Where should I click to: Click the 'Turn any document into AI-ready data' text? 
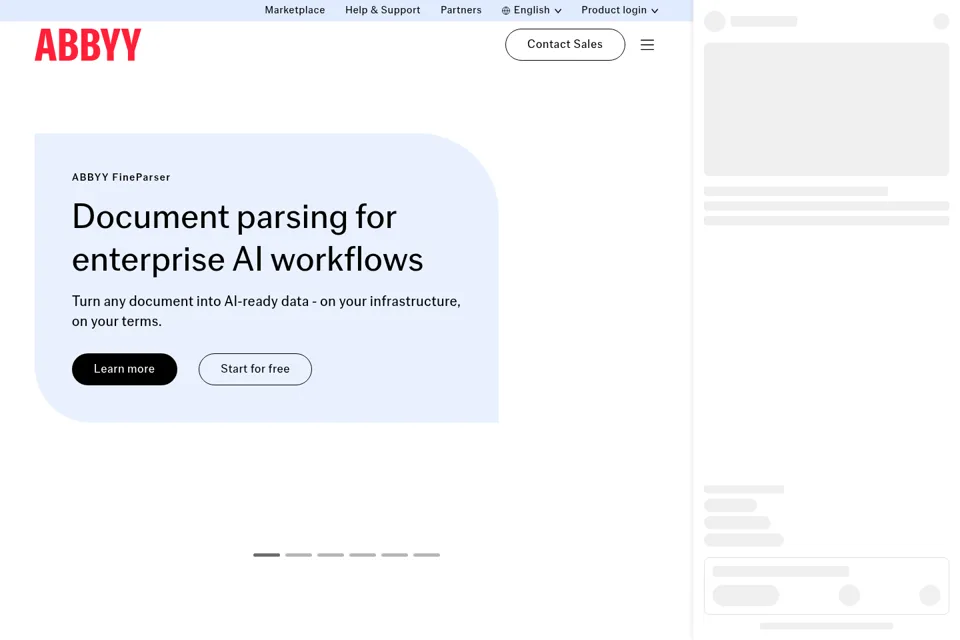coord(266,311)
